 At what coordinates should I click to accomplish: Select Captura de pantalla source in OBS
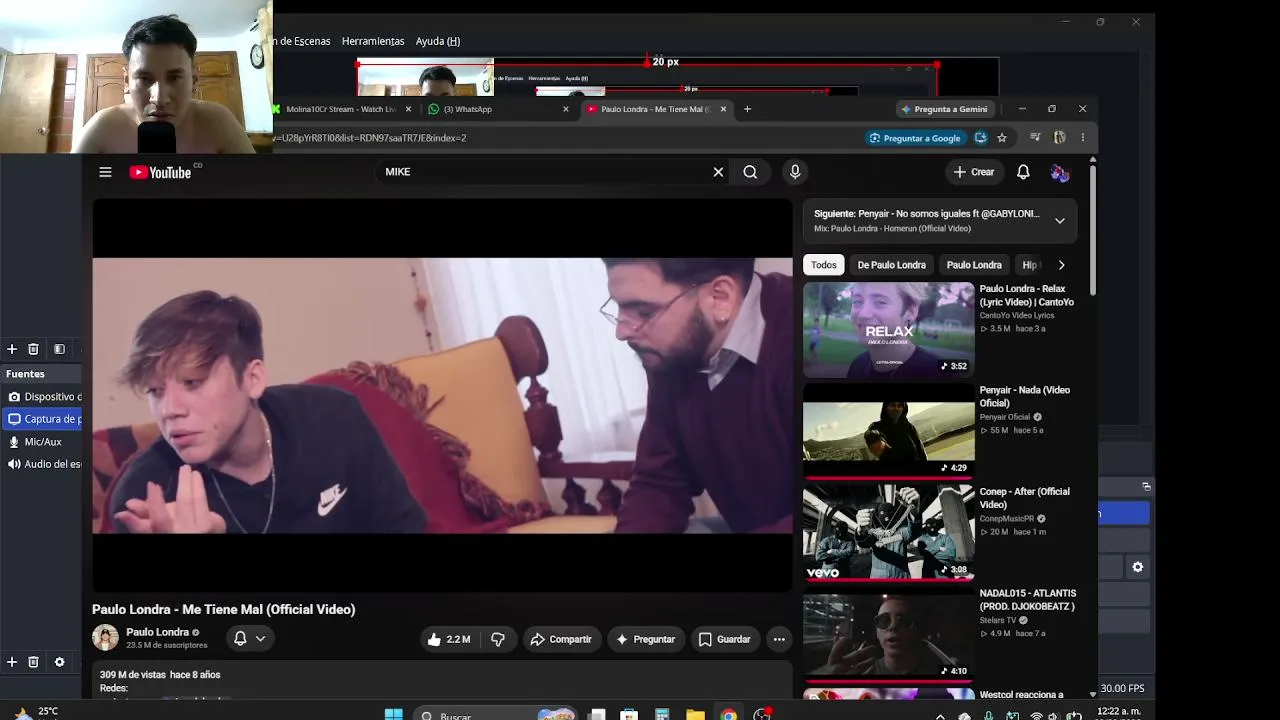(x=44, y=419)
